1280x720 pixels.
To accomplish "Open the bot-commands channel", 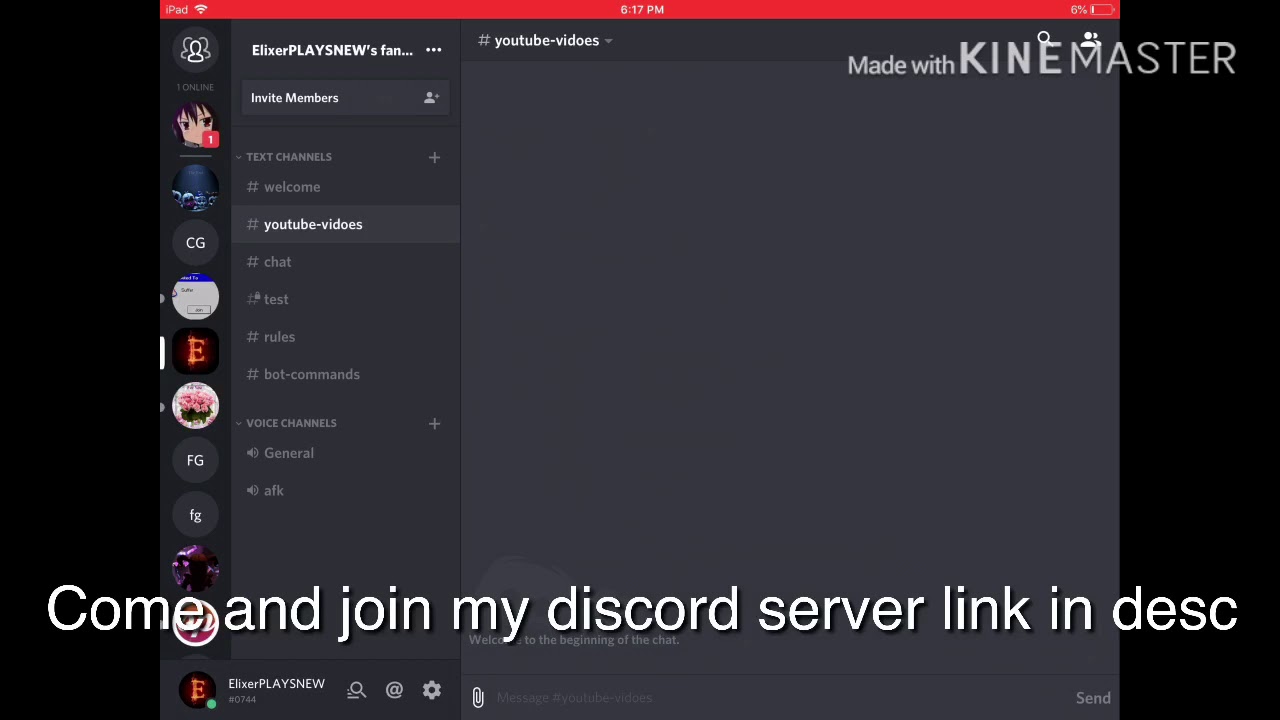I will coord(346,374).
